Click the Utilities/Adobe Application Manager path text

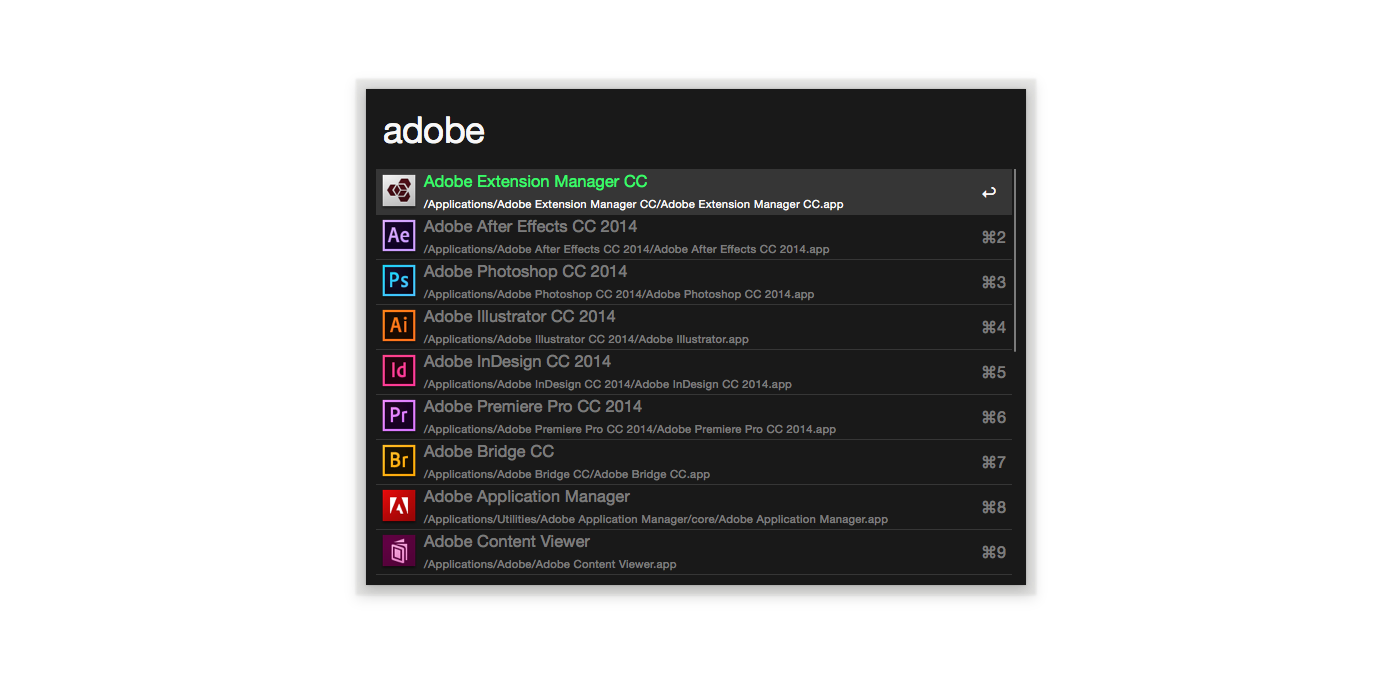656,519
